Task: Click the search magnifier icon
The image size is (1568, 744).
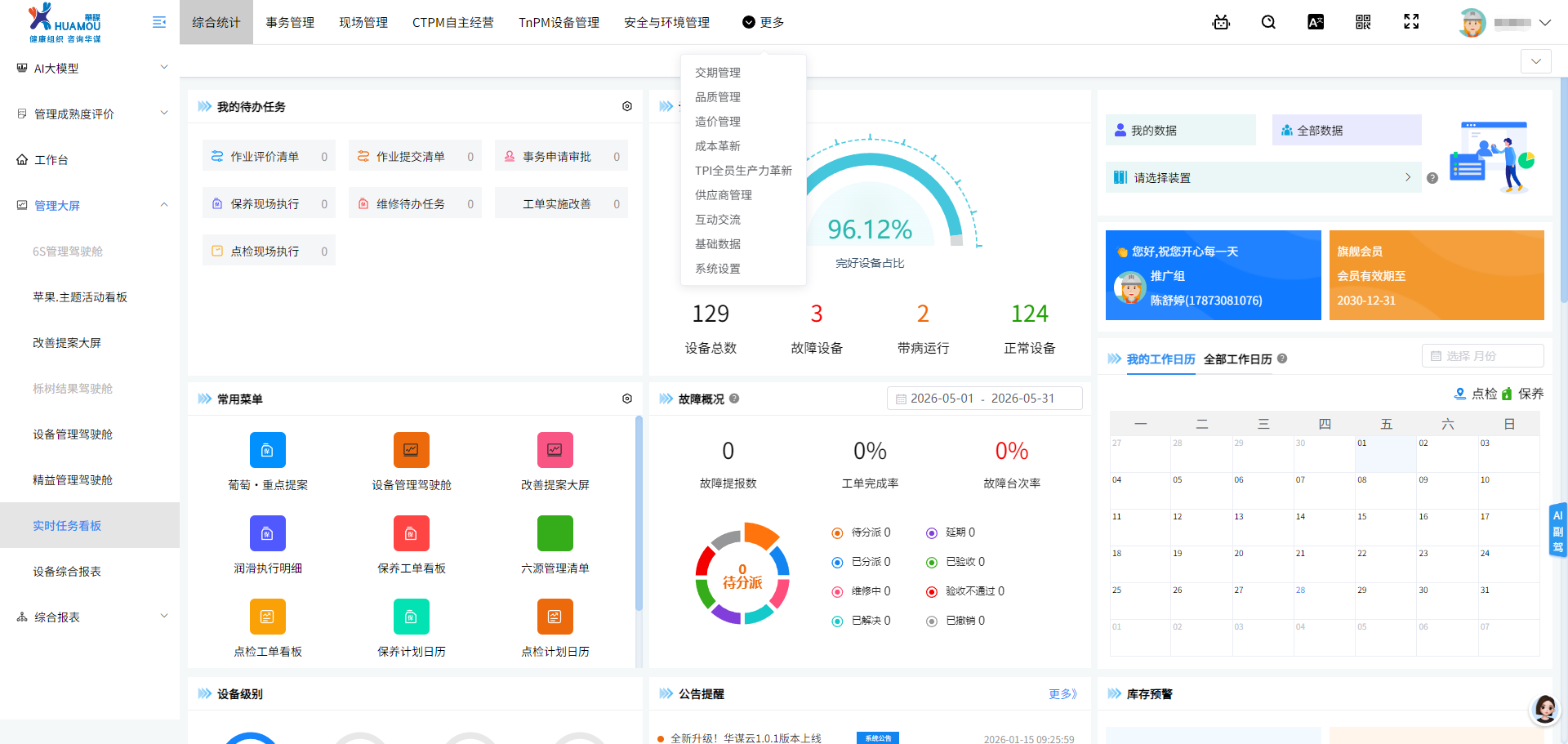Action: (1268, 22)
